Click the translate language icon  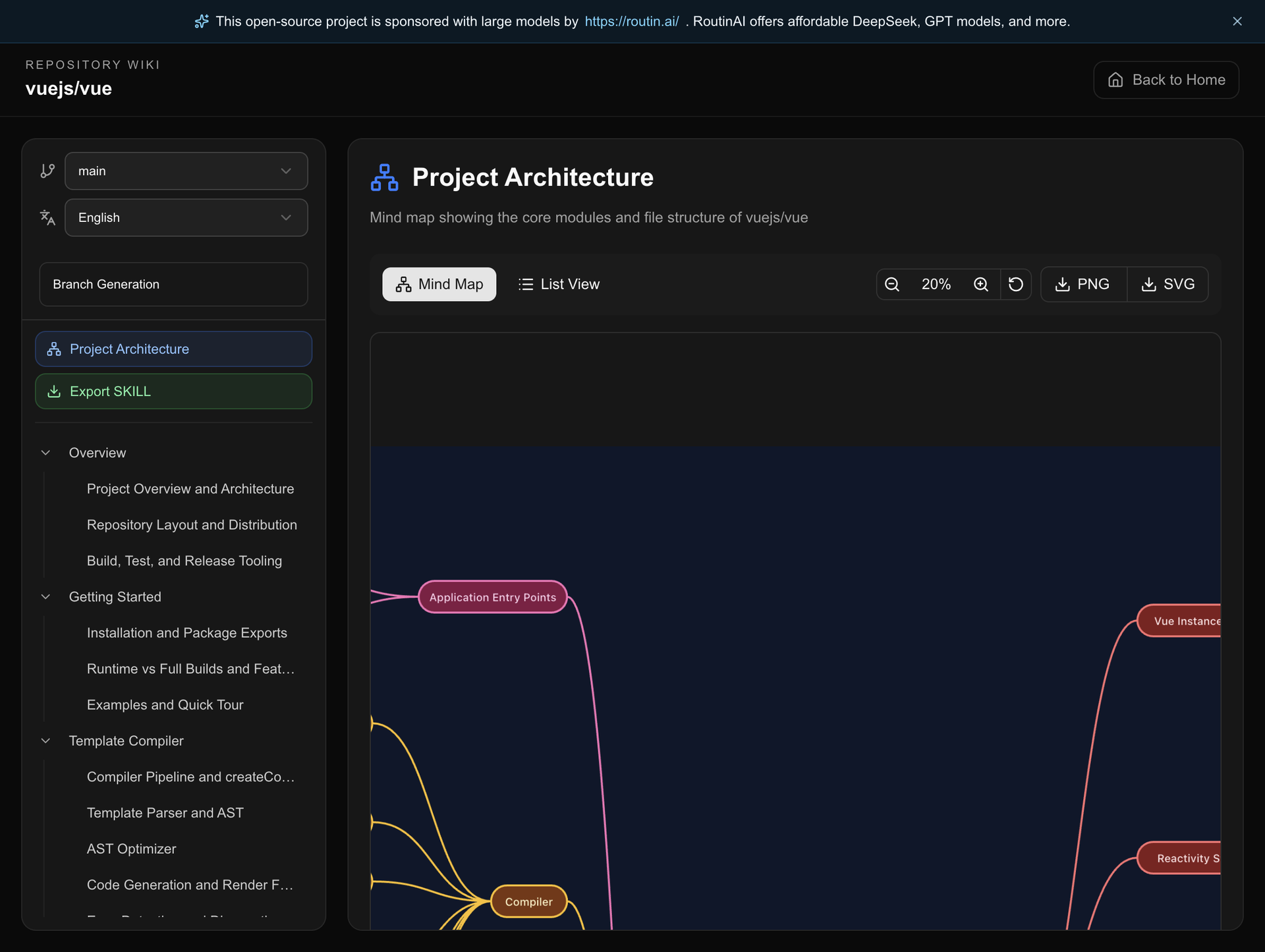[x=47, y=217]
